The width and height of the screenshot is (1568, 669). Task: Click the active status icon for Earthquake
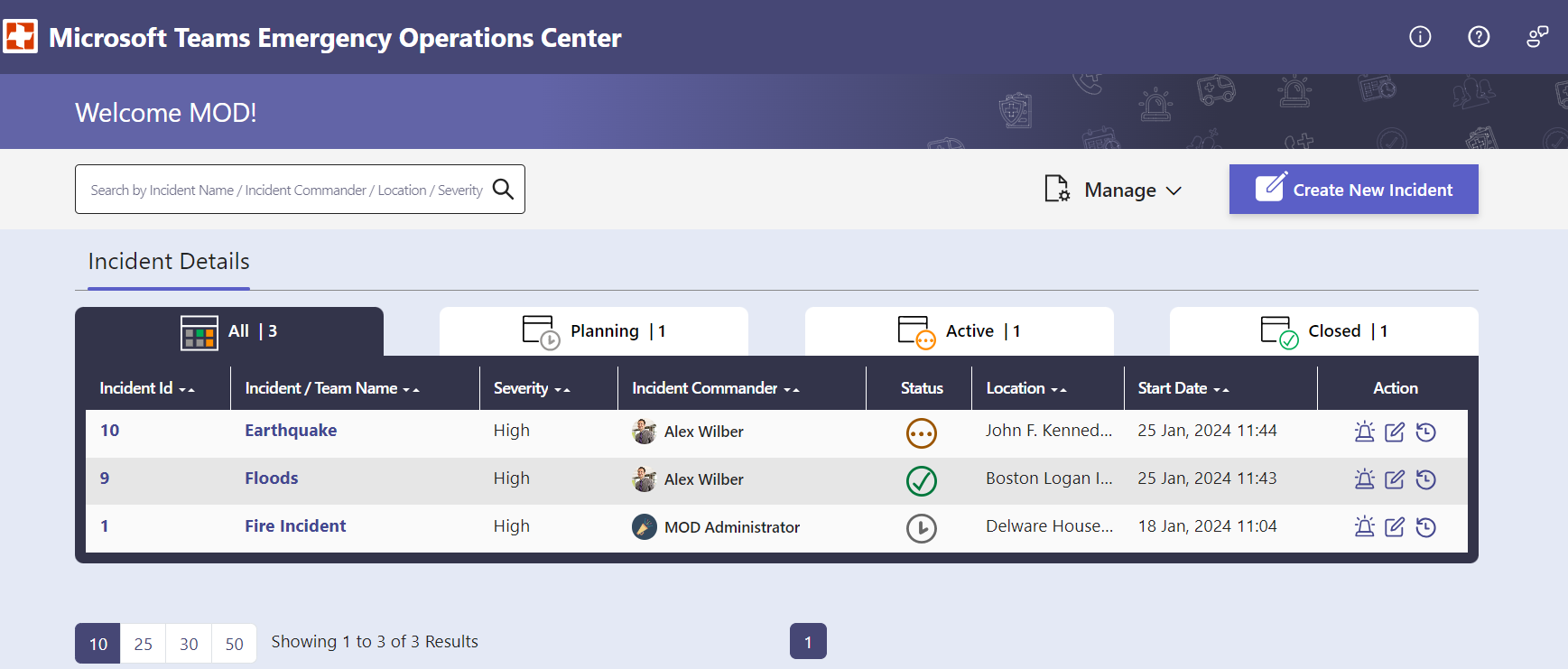pos(922,433)
